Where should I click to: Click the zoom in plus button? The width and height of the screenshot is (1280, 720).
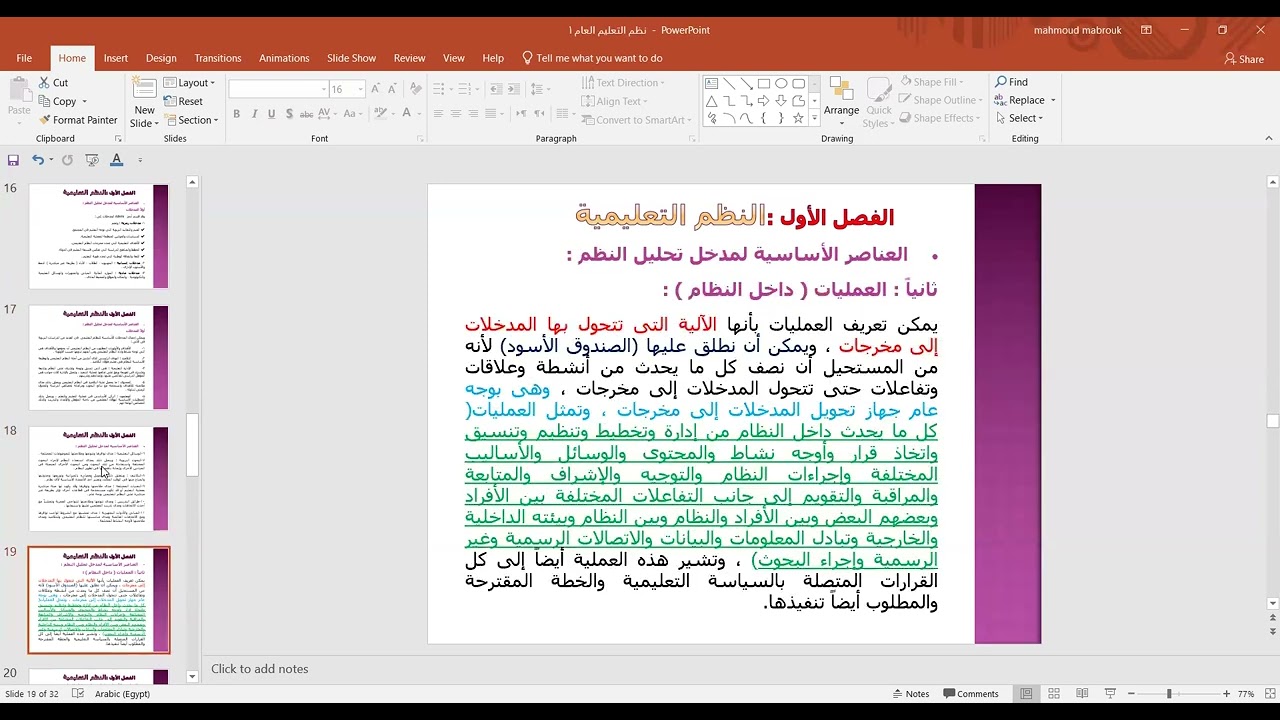pyautogui.click(x=1226, y=694)
